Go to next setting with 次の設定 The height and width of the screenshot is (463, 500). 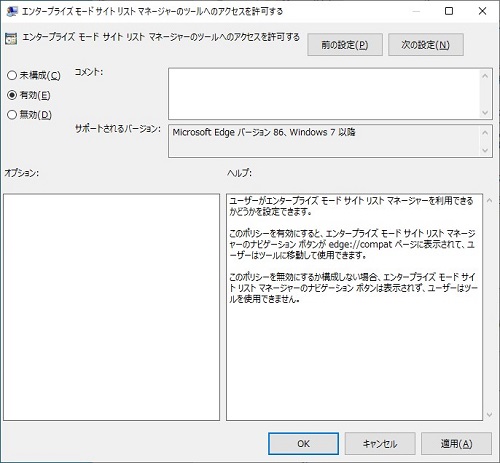pos(426,44)
